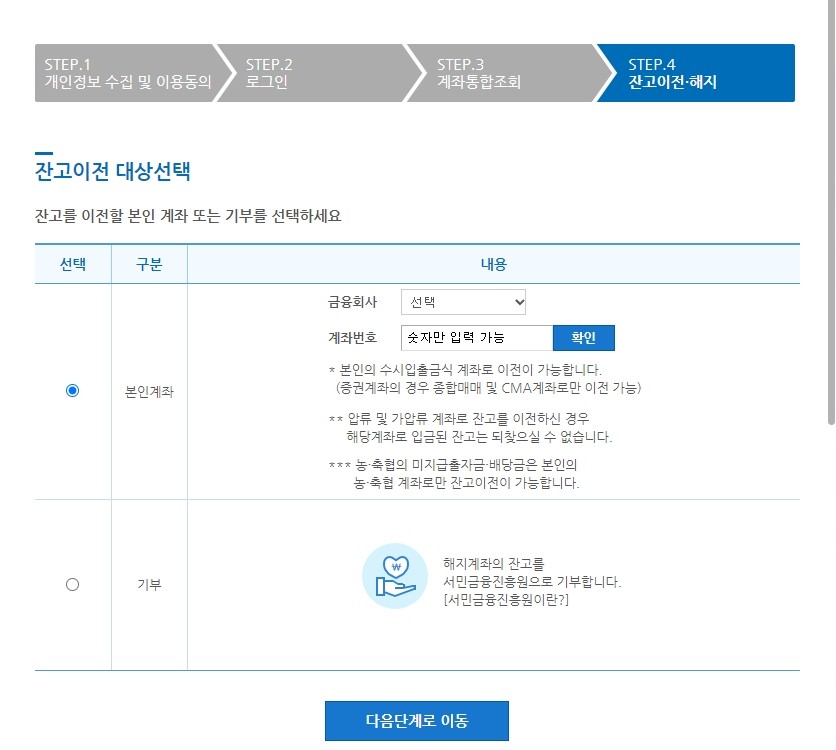
Task: Click the 농·축협의 미지급출자금 note
Action: click(453, 465)
